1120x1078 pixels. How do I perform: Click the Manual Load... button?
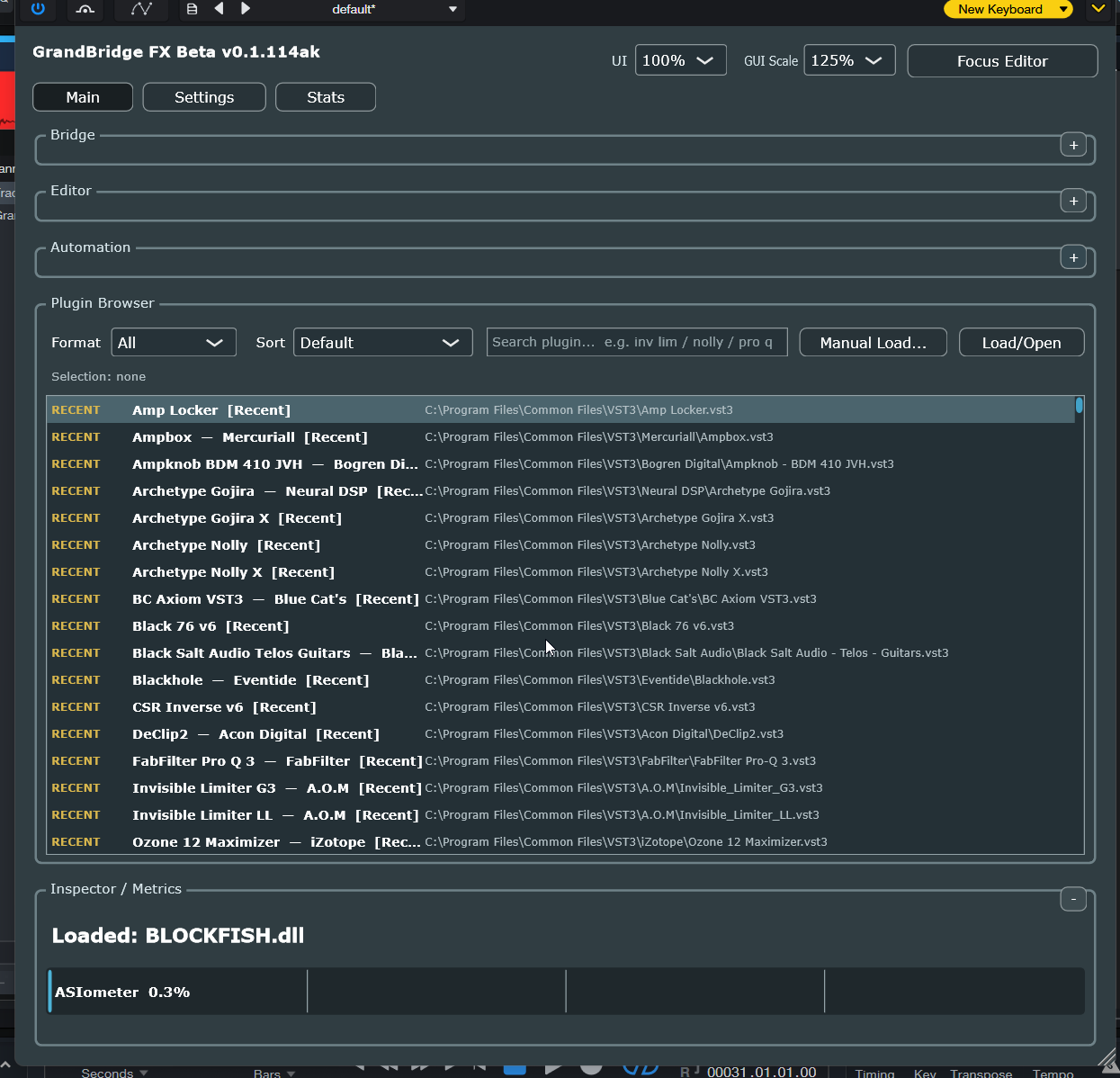(x=873, y=343)
